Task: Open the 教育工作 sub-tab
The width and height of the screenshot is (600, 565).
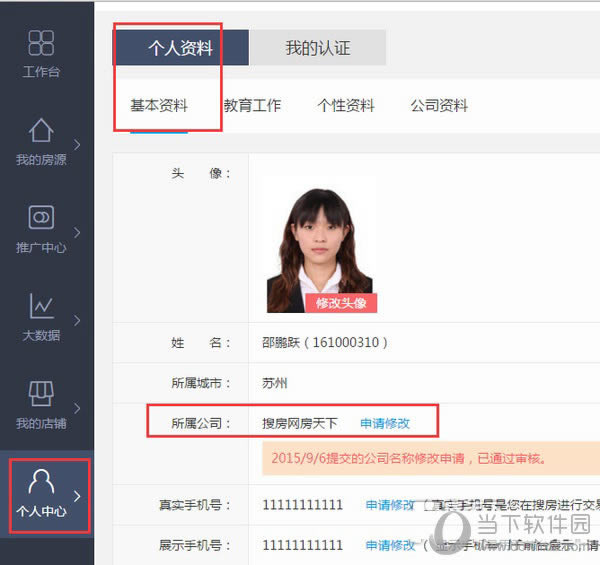Action: coord(252,106)
